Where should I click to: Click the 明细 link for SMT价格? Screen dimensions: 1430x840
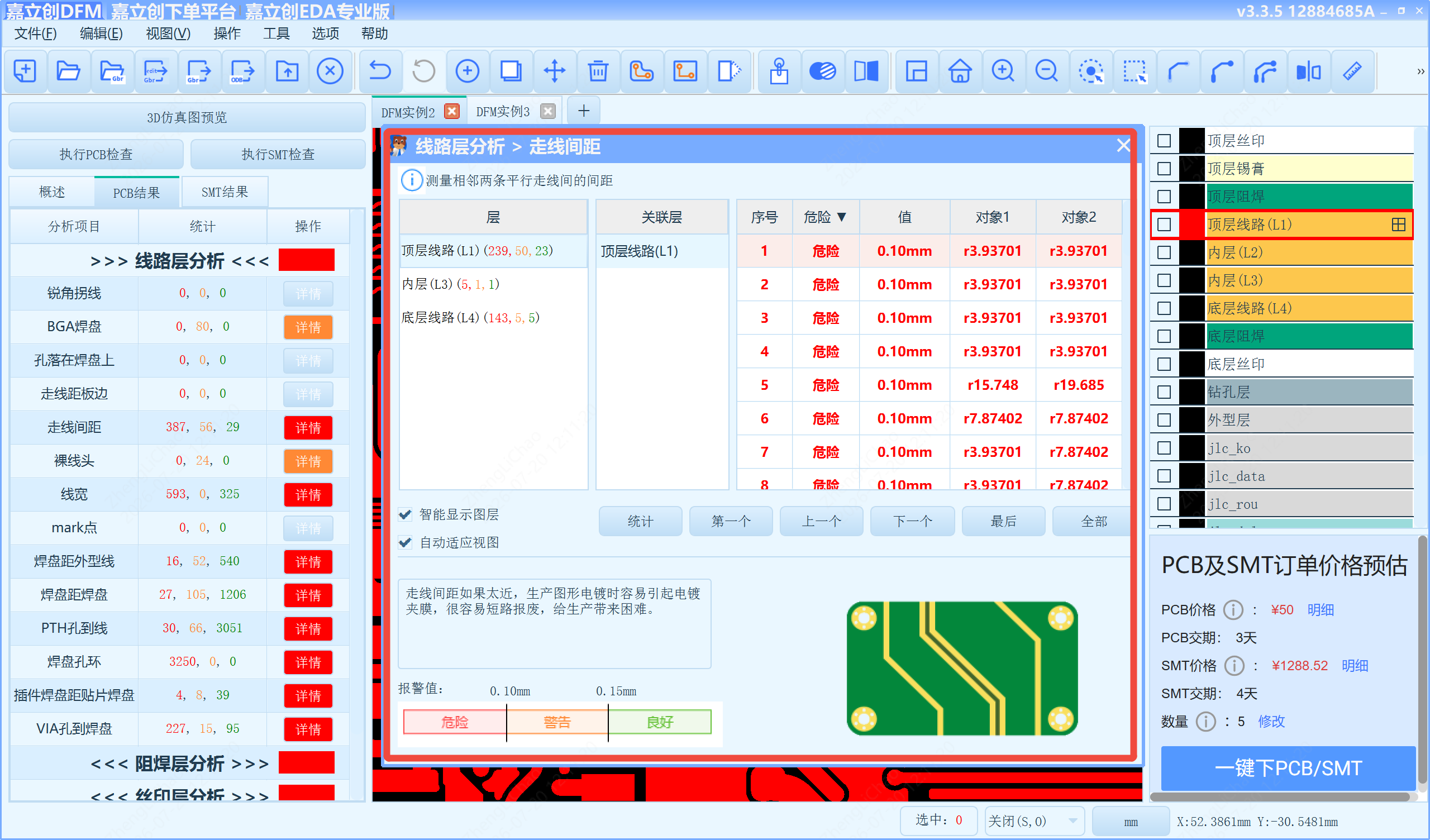point(1355,666)
